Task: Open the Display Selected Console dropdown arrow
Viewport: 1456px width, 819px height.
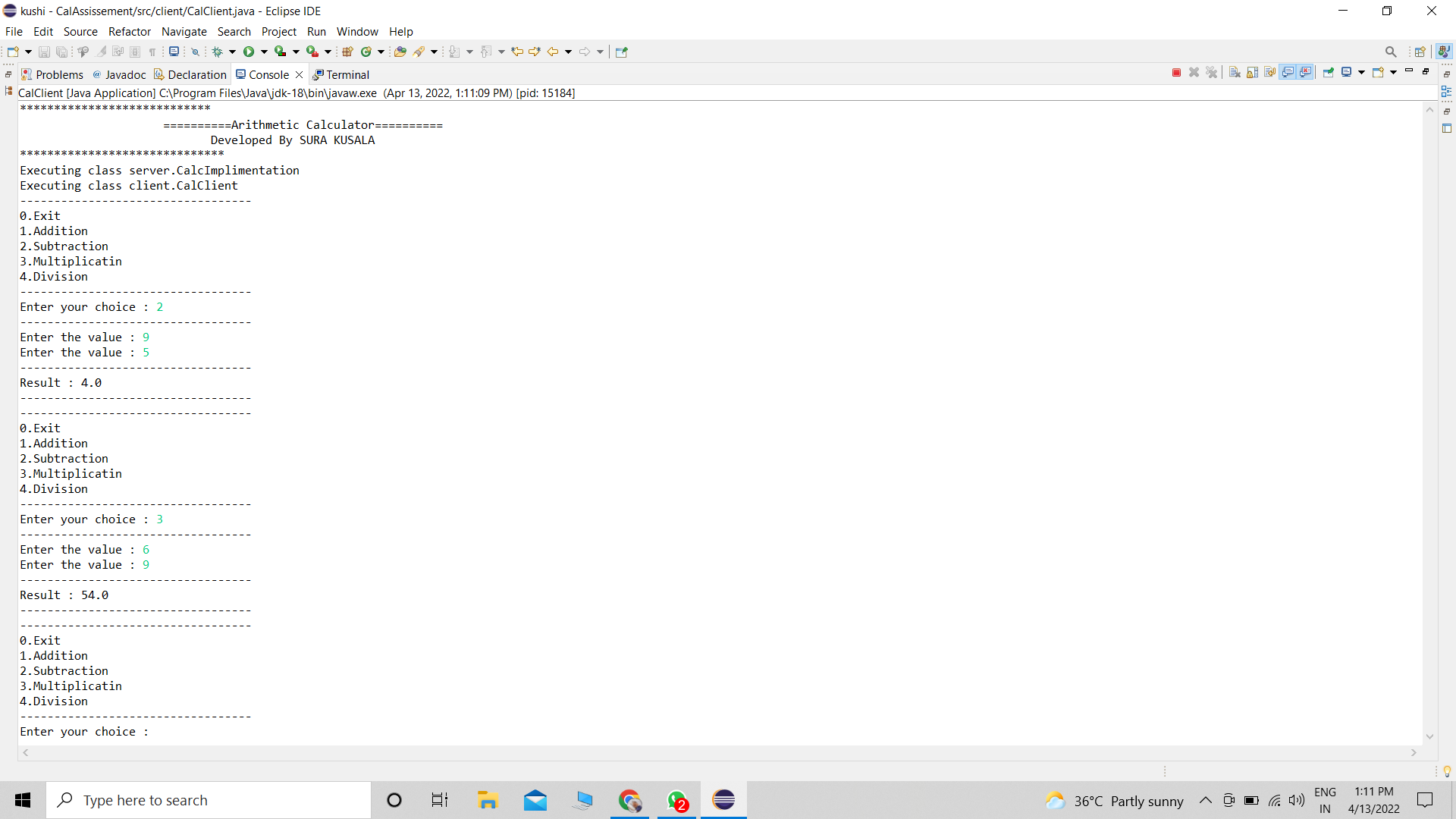Action: (1361, 73)
